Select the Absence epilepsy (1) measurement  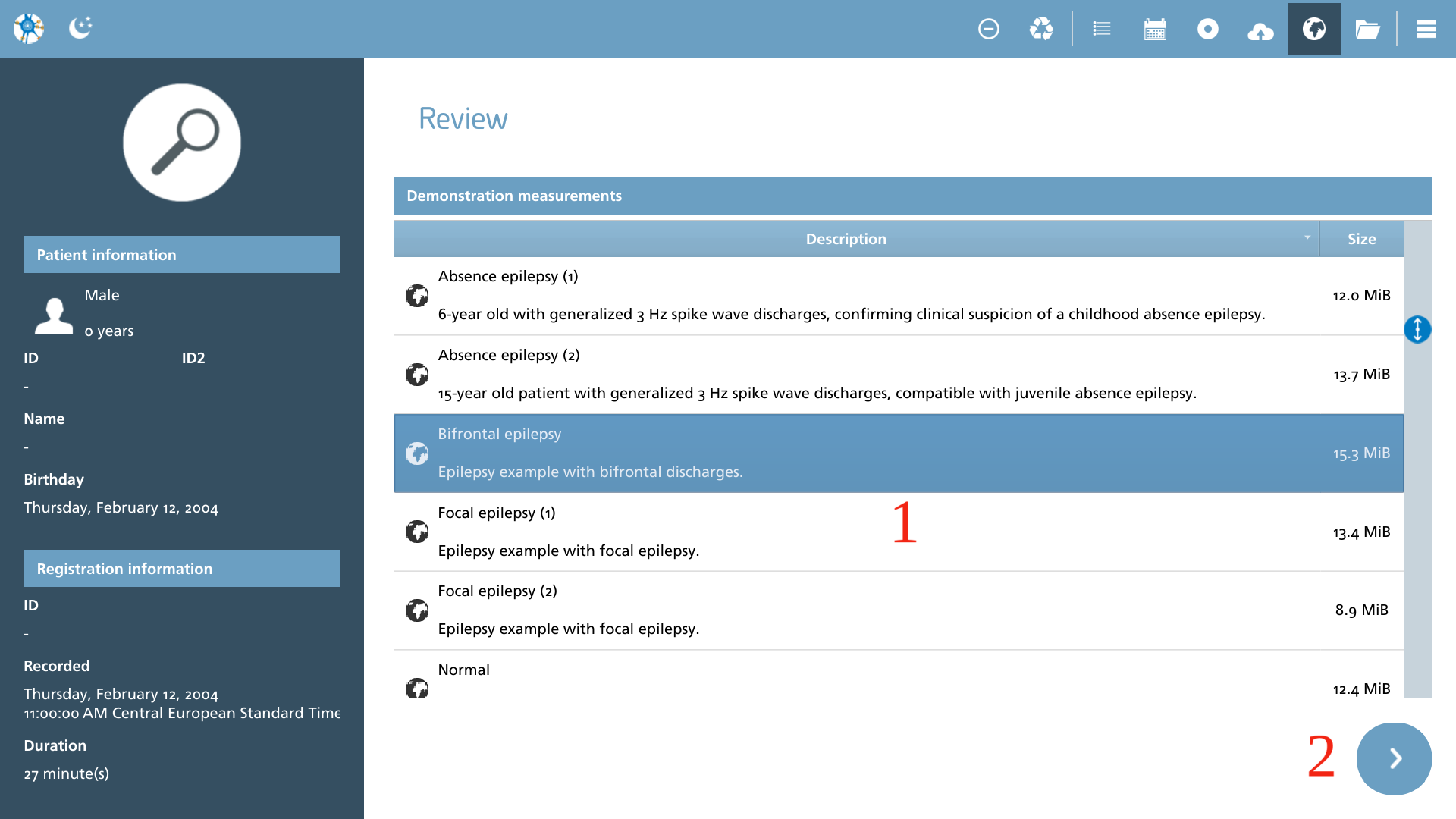click(899, 296)
